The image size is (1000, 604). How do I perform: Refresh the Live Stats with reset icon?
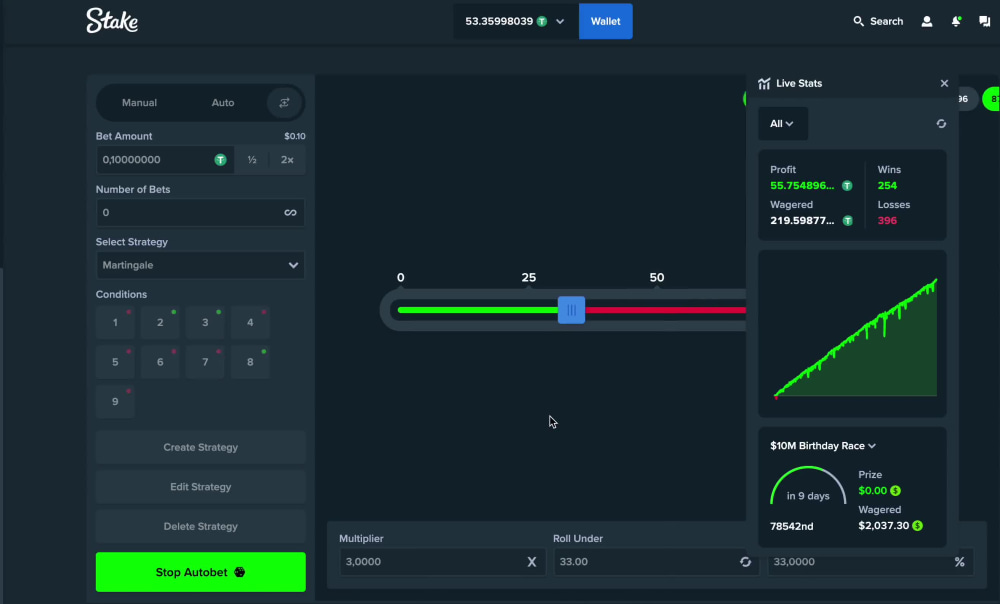(941, 124)
